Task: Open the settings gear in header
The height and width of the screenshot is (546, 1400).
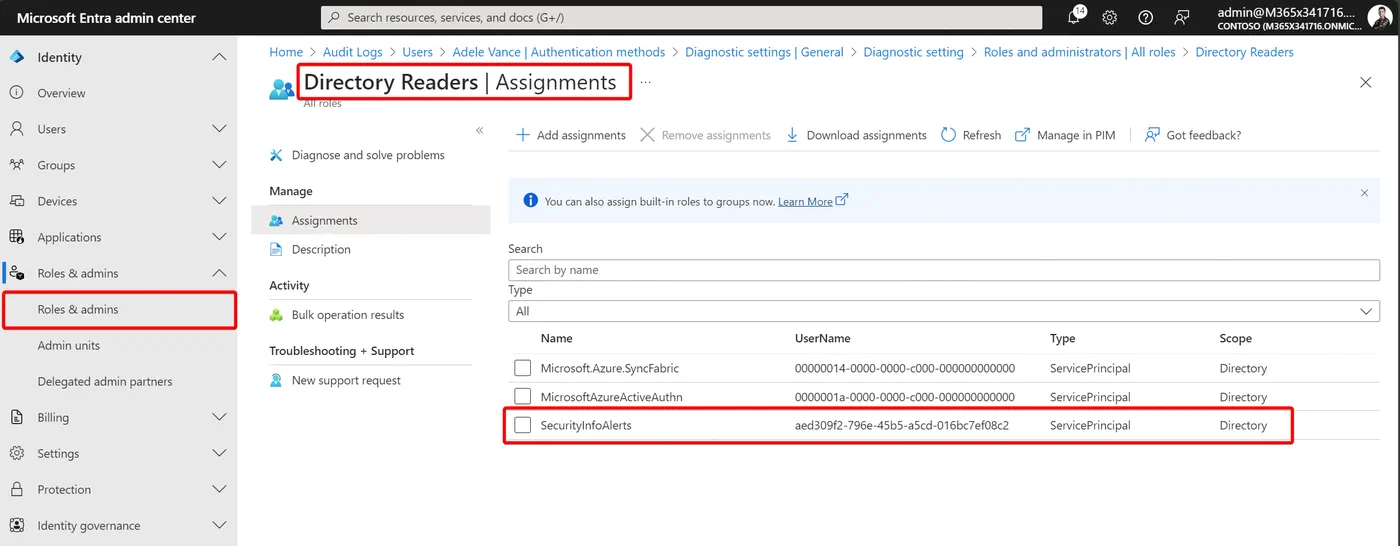Action: 1109,18
